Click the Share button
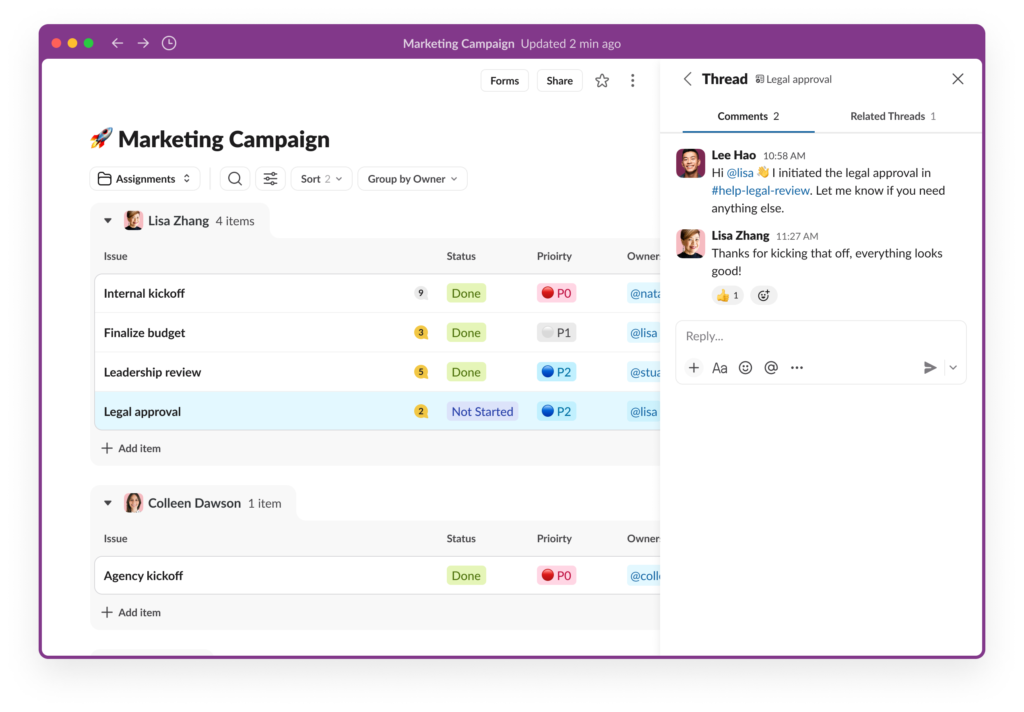Viewport: 1024px width, 712px height. 559,81
